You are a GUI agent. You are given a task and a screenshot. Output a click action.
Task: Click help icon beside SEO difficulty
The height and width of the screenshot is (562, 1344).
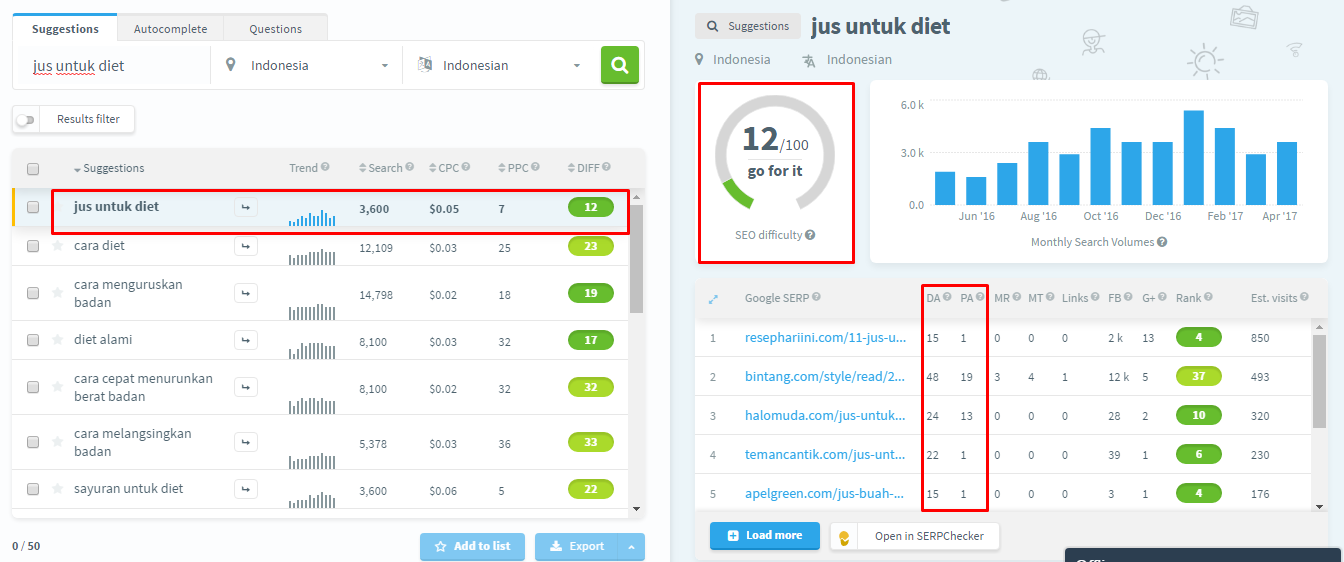[x=810, y=235]
